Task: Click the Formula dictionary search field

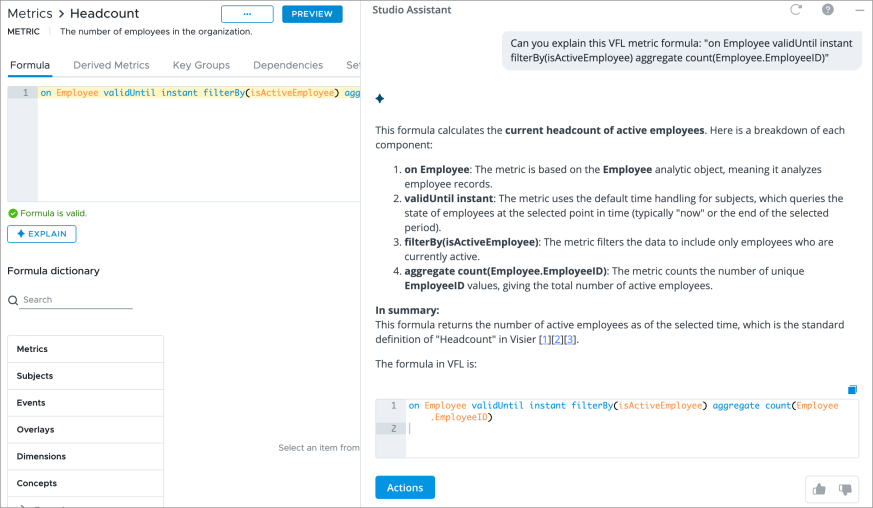Action: click(77, 300)
